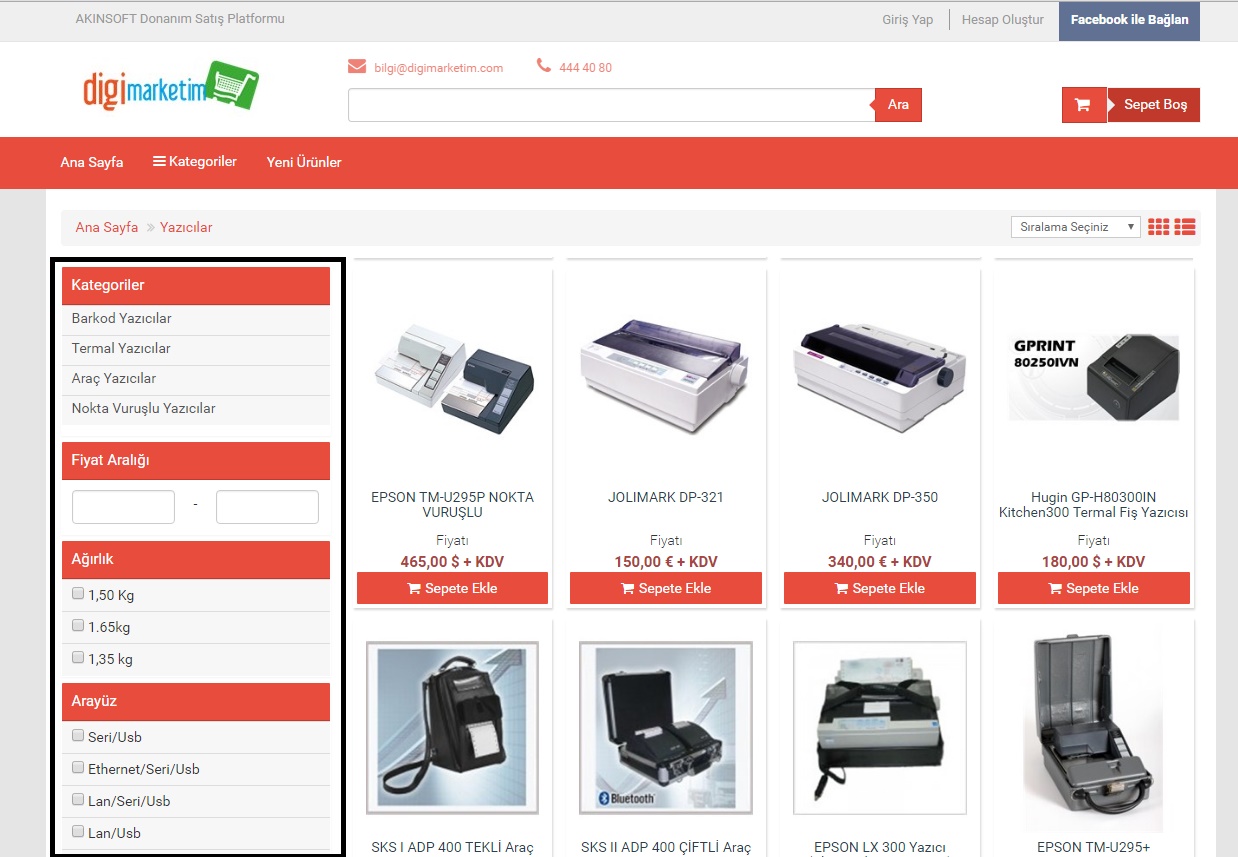The height and width of the screenshot is (857, 1238).
Task: Open JOLIMARK DP-350 product title
Action: (x=880, y=497)
